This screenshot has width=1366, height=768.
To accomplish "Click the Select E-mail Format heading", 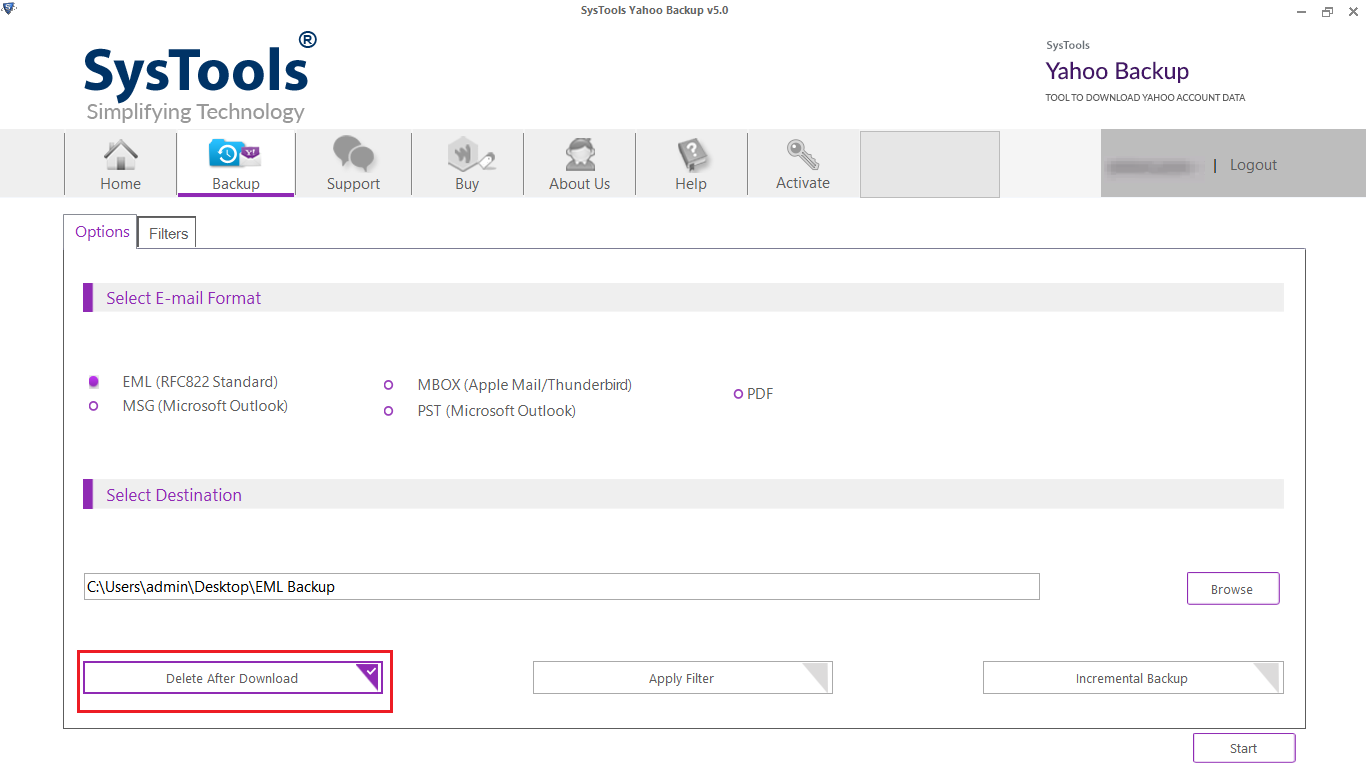I will click(x=184, y=298).
